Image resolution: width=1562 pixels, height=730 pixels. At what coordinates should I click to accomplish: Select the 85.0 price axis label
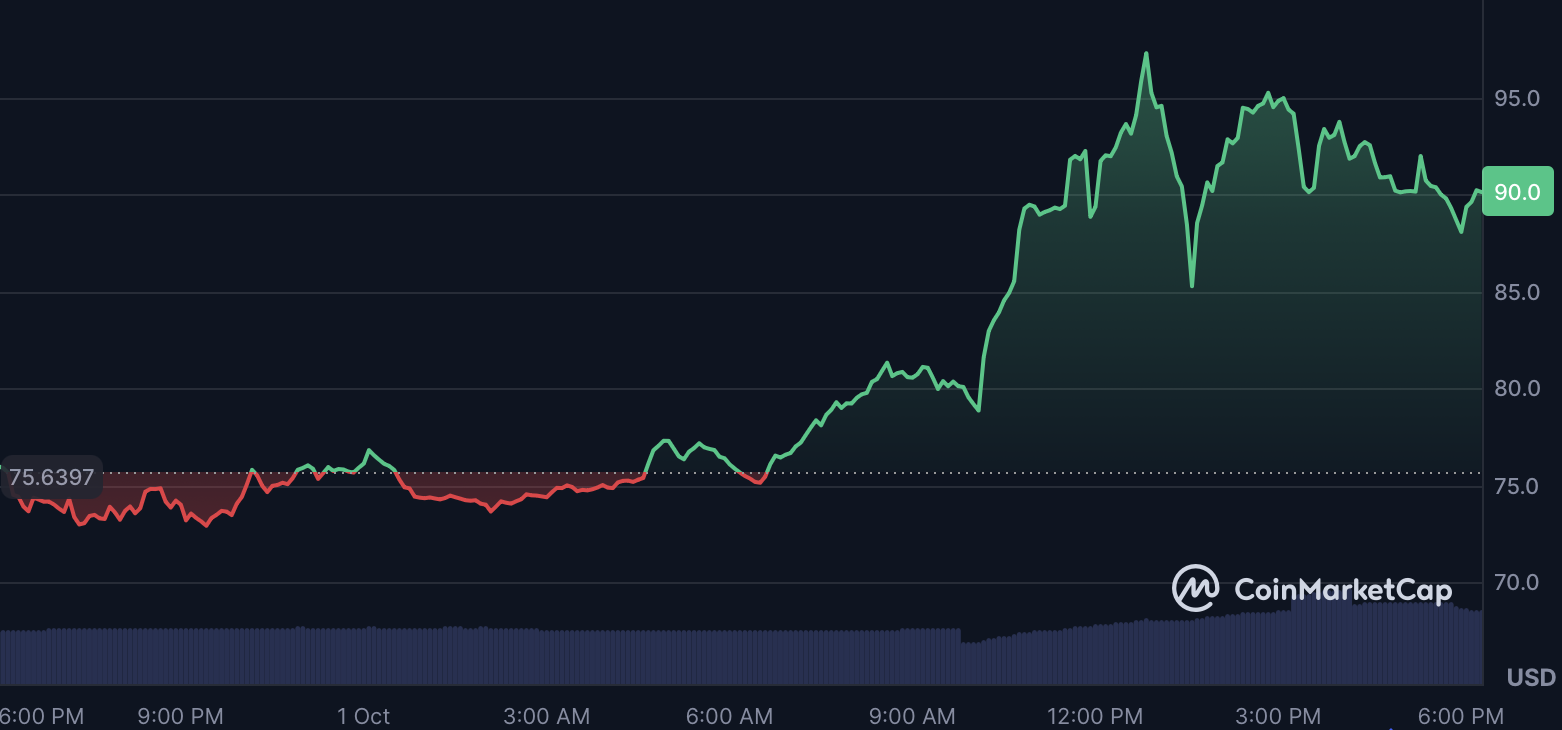click(x=1517, y=292)
